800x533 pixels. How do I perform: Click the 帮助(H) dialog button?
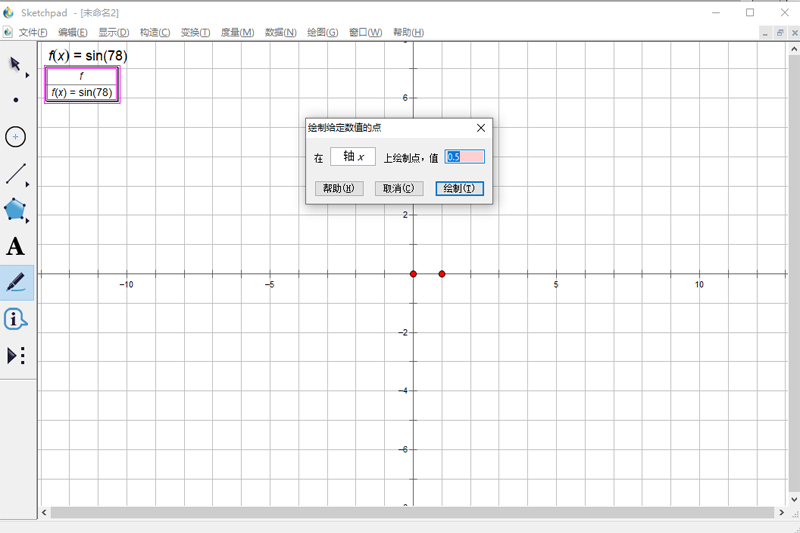(x=338, y=189)
